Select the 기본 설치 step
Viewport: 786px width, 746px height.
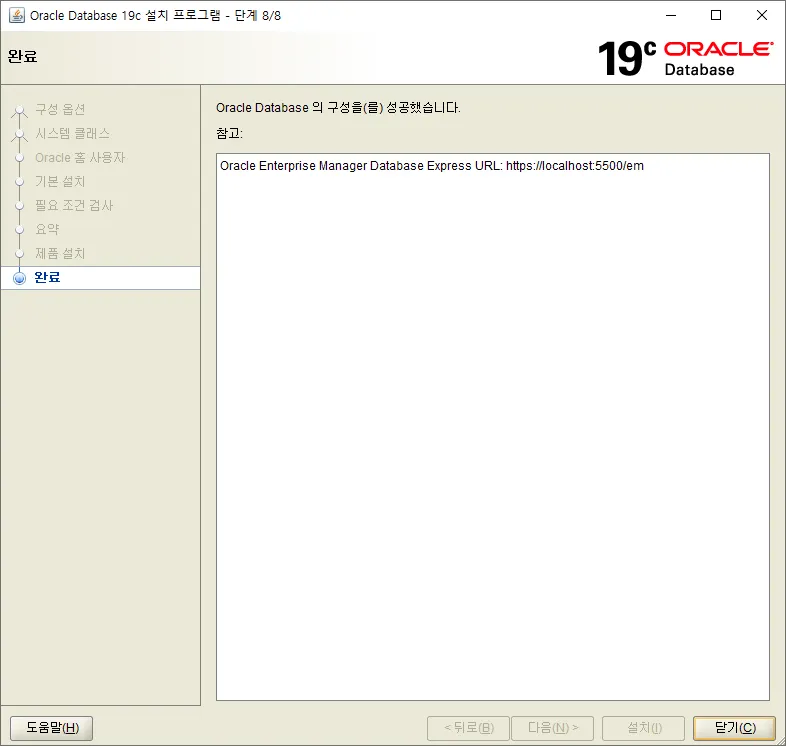pos(60,181)
